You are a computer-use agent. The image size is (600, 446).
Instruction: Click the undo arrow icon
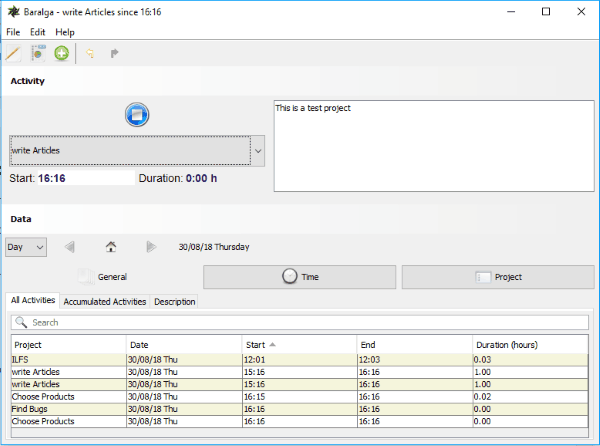91,53
